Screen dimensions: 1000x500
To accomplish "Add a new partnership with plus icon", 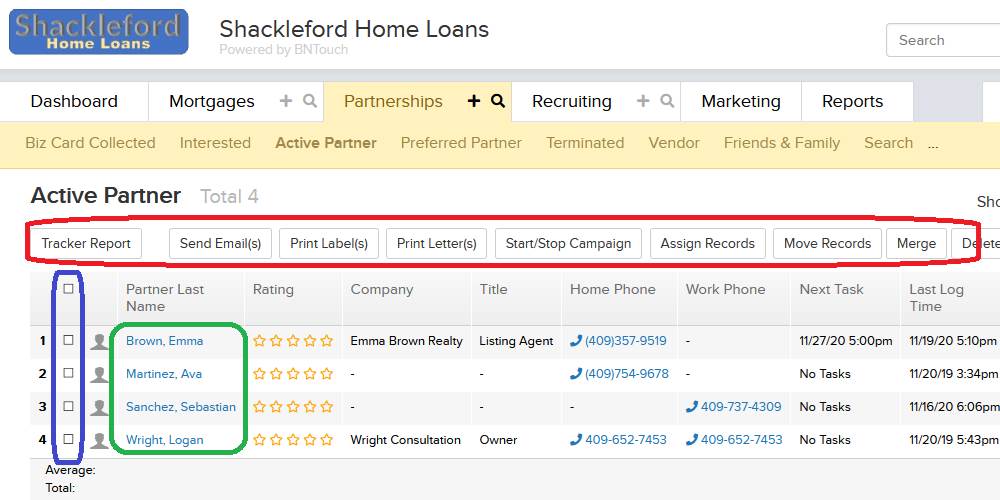I will [x=474, y=101].
